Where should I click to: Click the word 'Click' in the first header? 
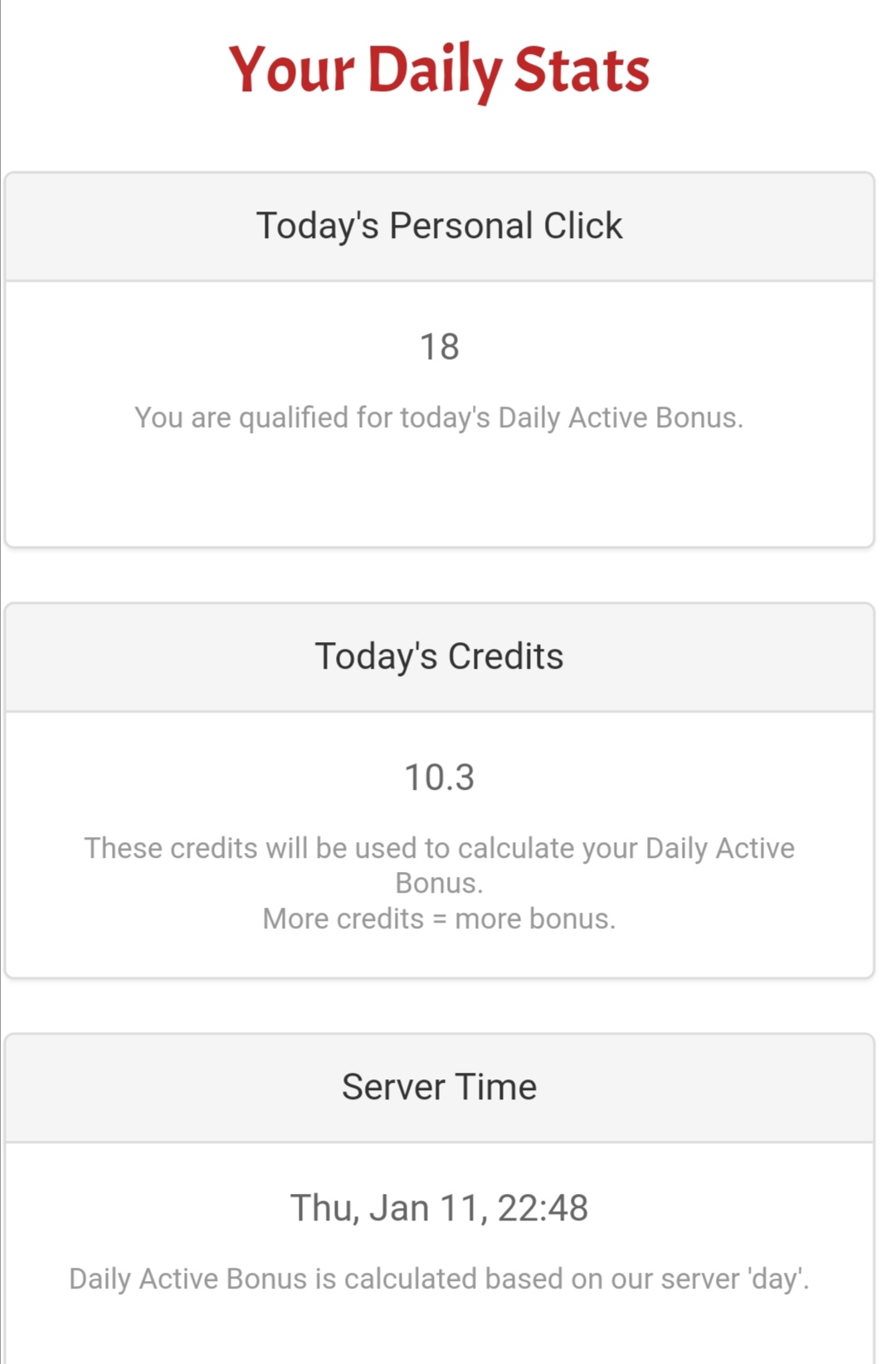point(582,227)
